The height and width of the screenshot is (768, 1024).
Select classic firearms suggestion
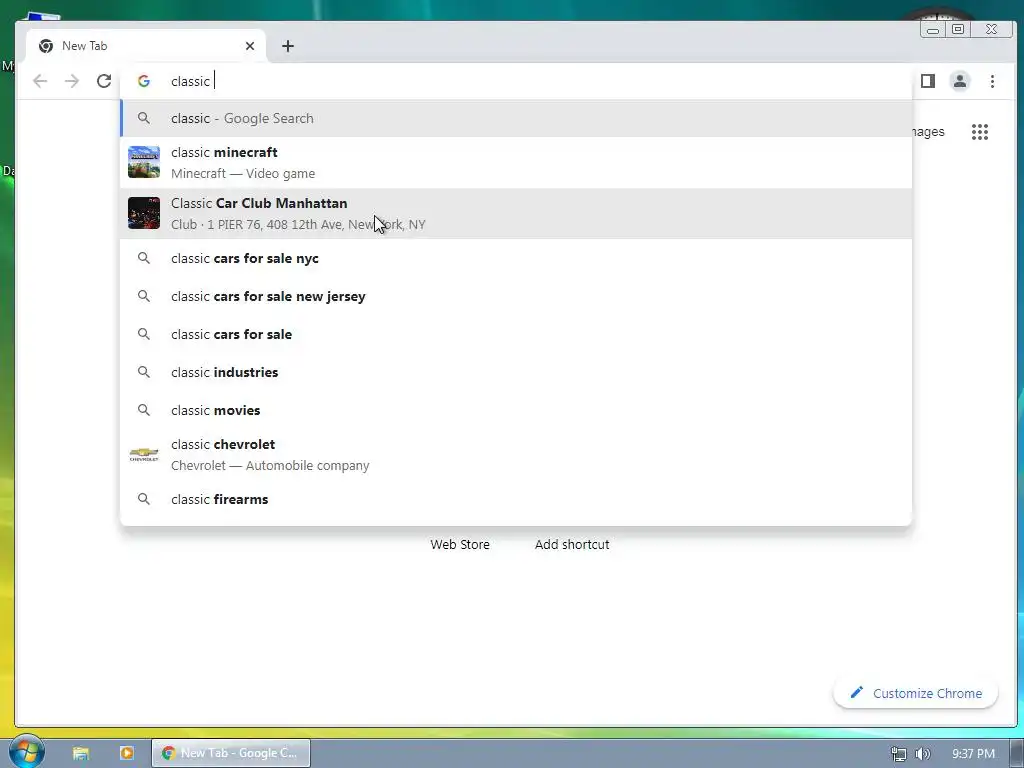(516, 499)
